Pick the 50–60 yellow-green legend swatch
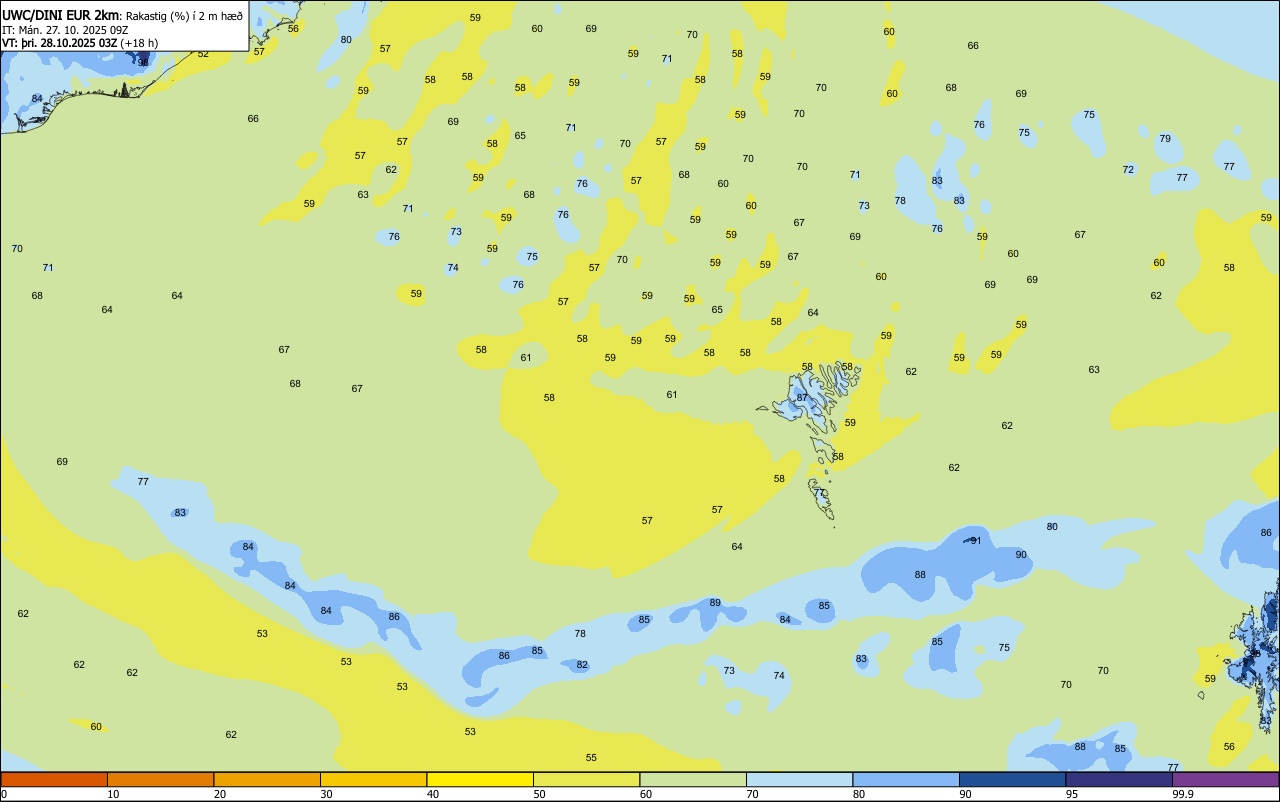Viewport: 1280px width, 802px height. 586,779
